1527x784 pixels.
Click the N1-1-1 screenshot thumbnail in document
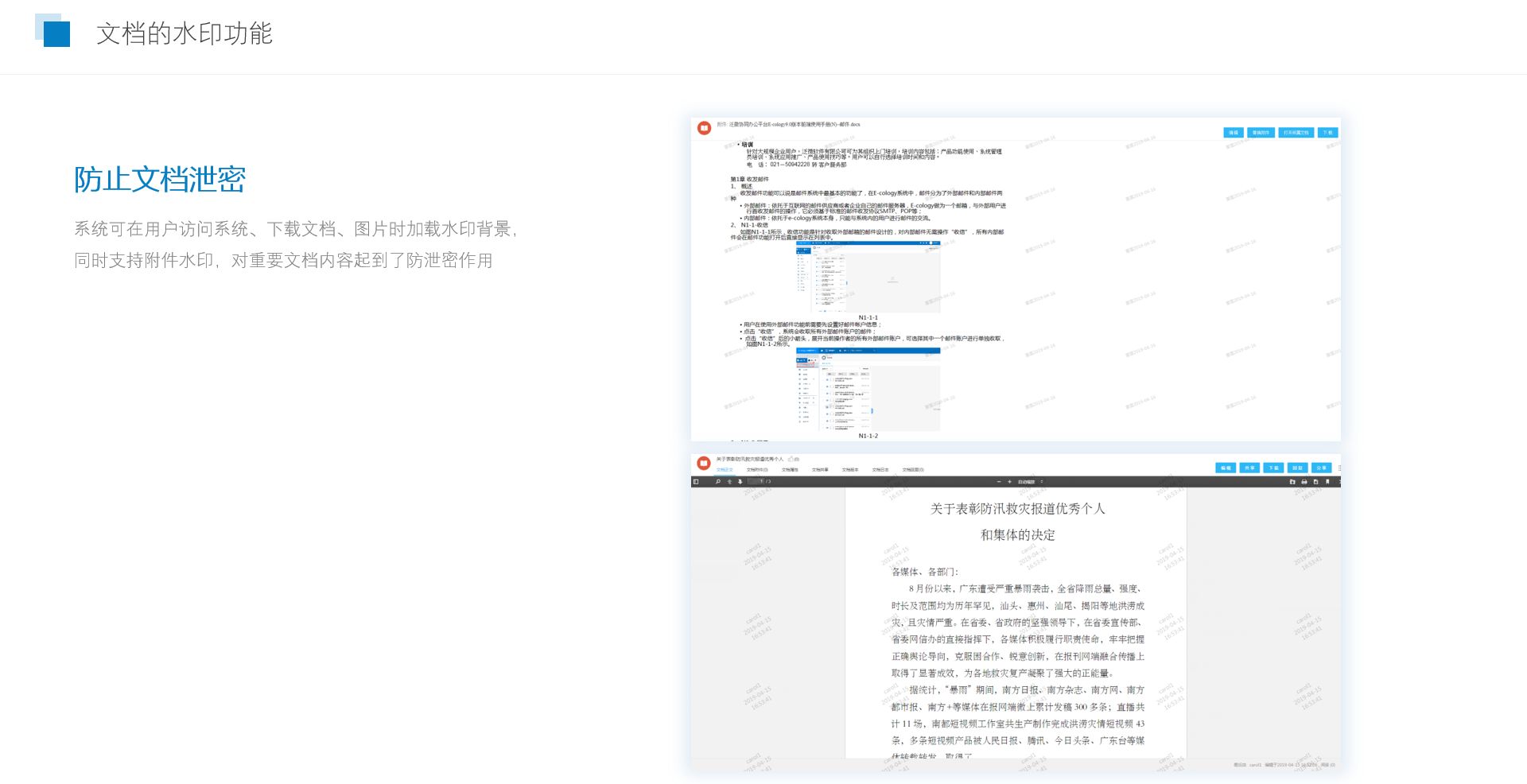coord(868,277)
